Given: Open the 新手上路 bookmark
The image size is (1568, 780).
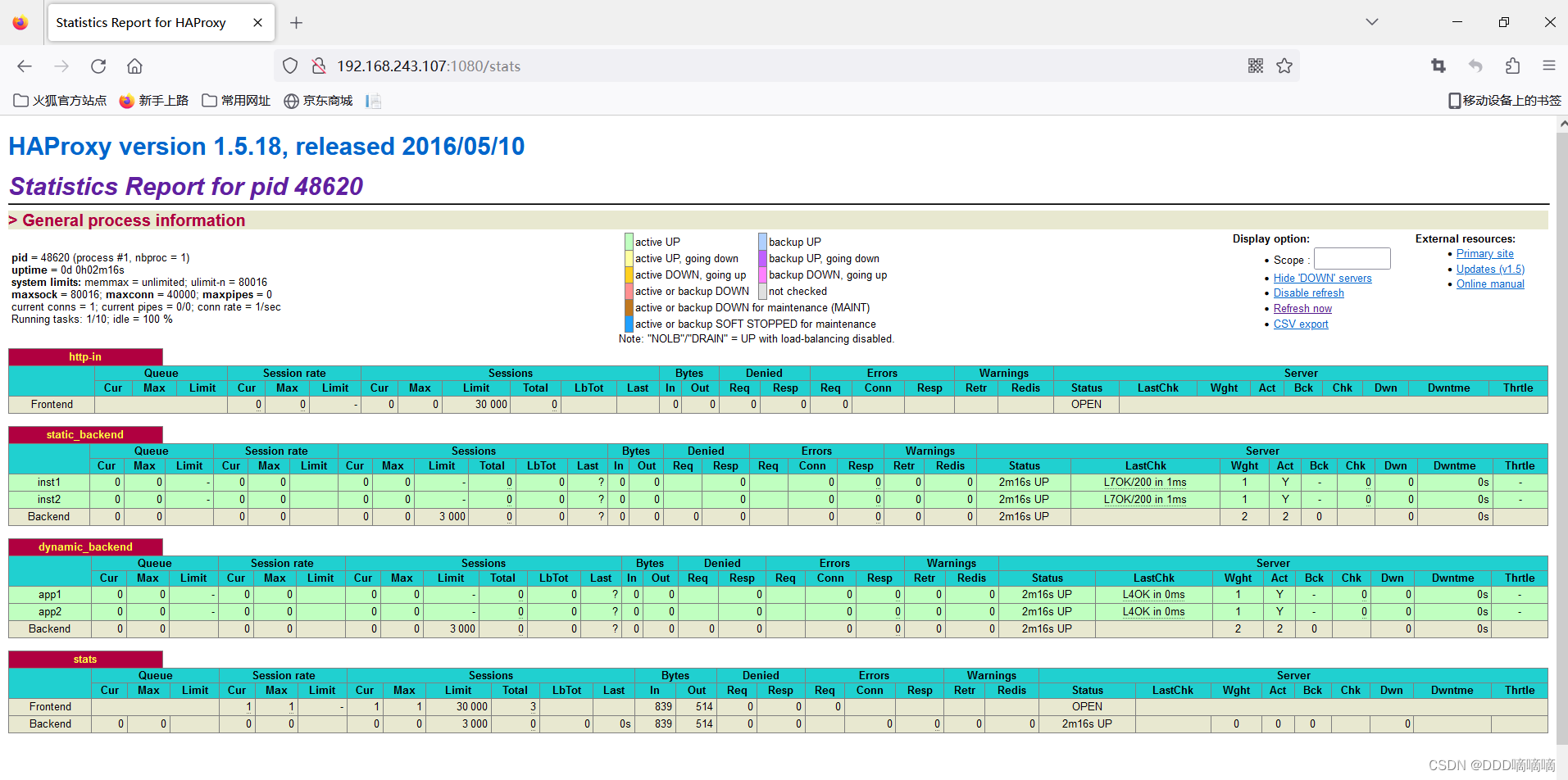Looking at the screenshot, I should pos(154,101).
